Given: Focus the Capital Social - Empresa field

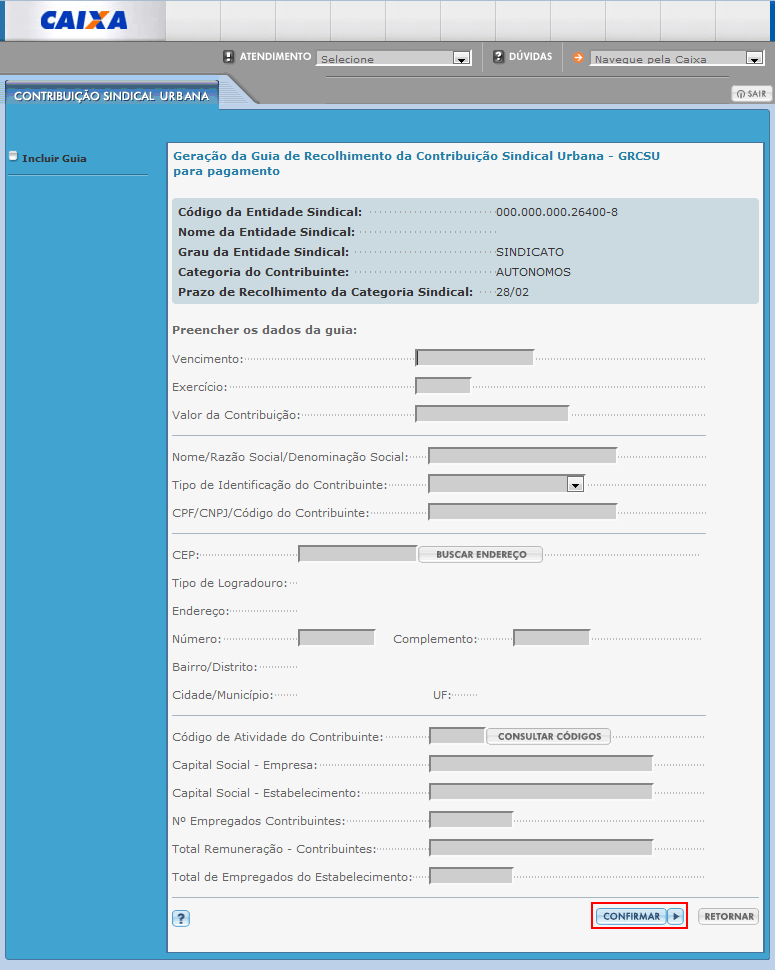Looking at the screenshot, I should point(541,764).
